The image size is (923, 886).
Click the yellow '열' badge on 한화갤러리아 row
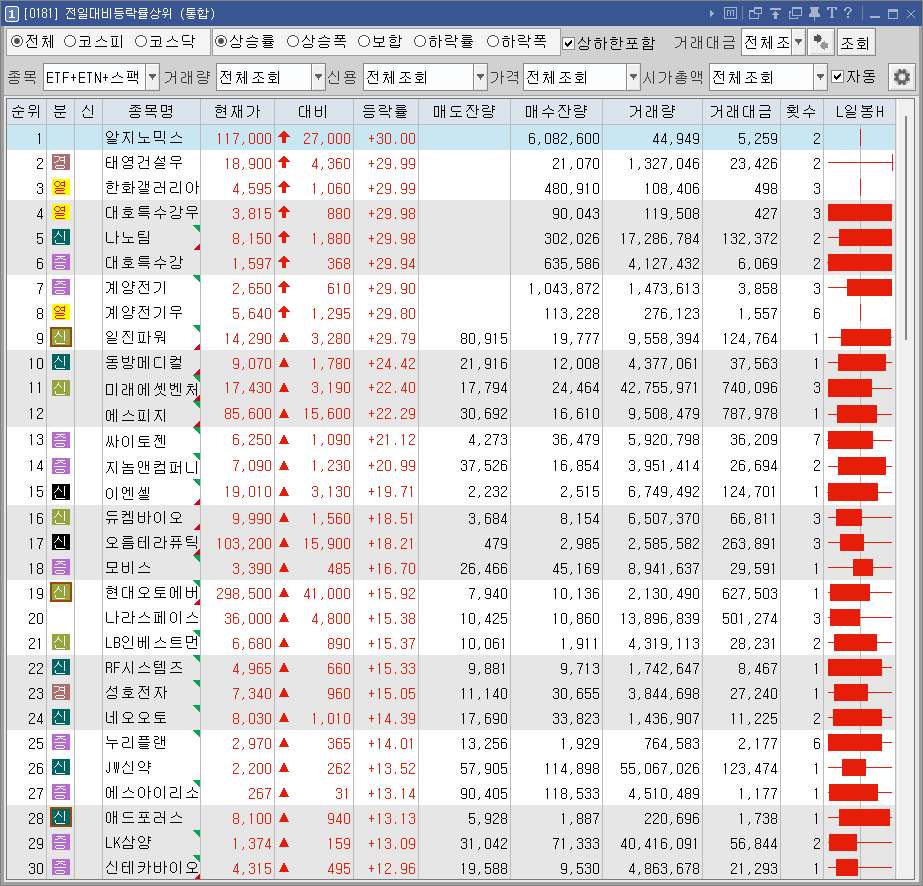tap(60, 188)
